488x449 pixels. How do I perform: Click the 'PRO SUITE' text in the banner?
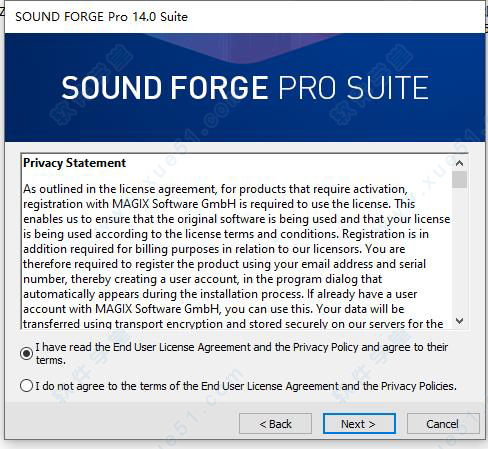(x=354, y=87)
